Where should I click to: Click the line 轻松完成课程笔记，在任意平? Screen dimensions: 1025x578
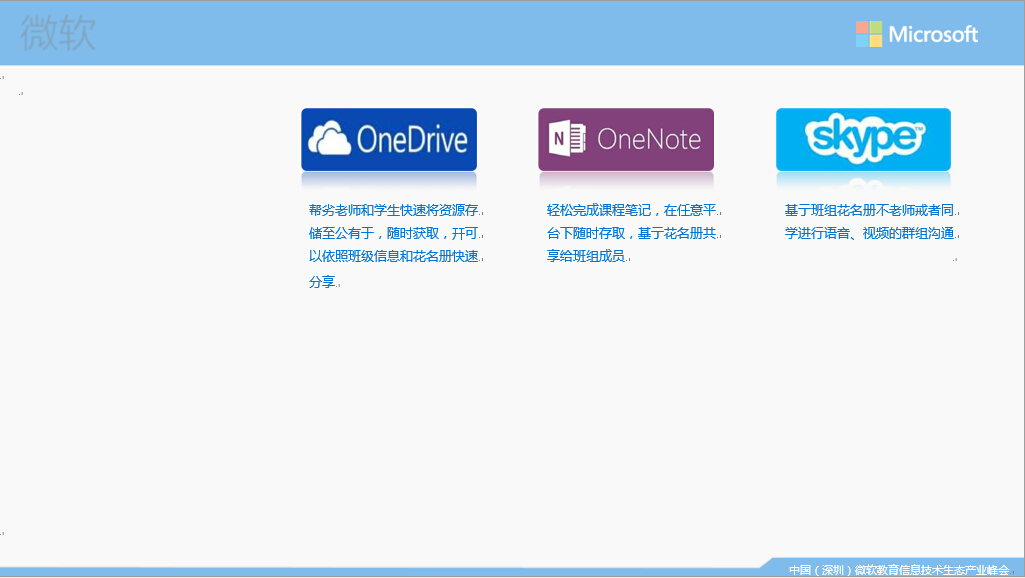[x=631, y=210]
